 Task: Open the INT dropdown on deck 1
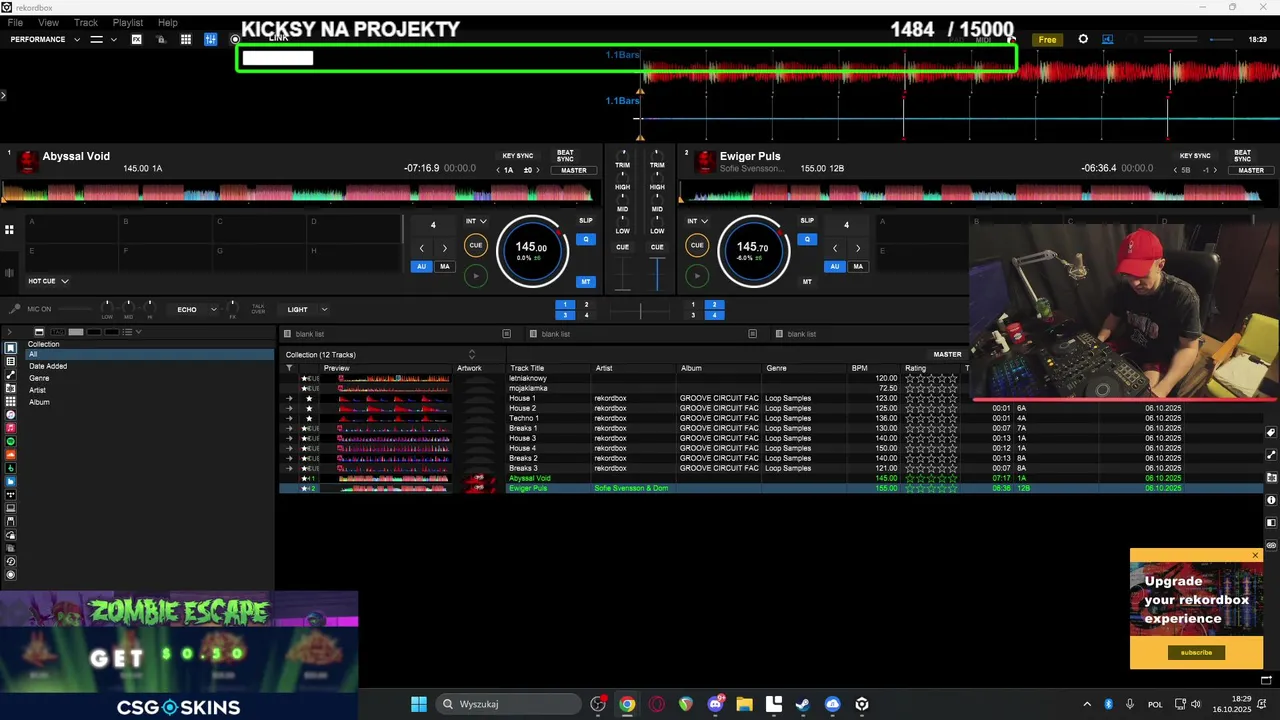pyautogui.click(x=476, y=221)
